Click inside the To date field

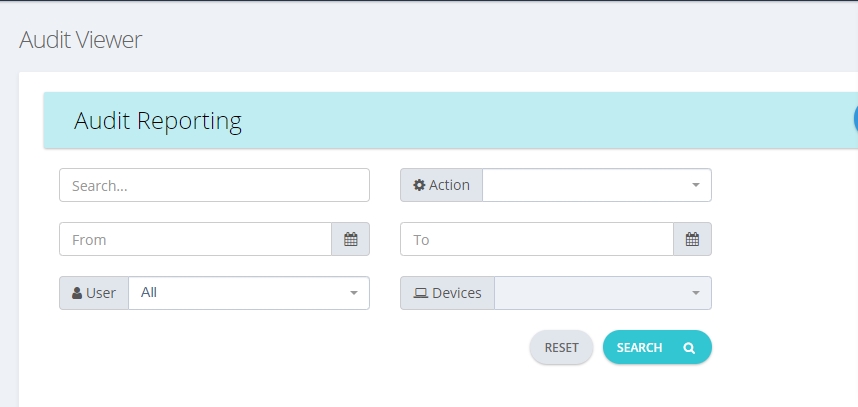pos(537,239)
